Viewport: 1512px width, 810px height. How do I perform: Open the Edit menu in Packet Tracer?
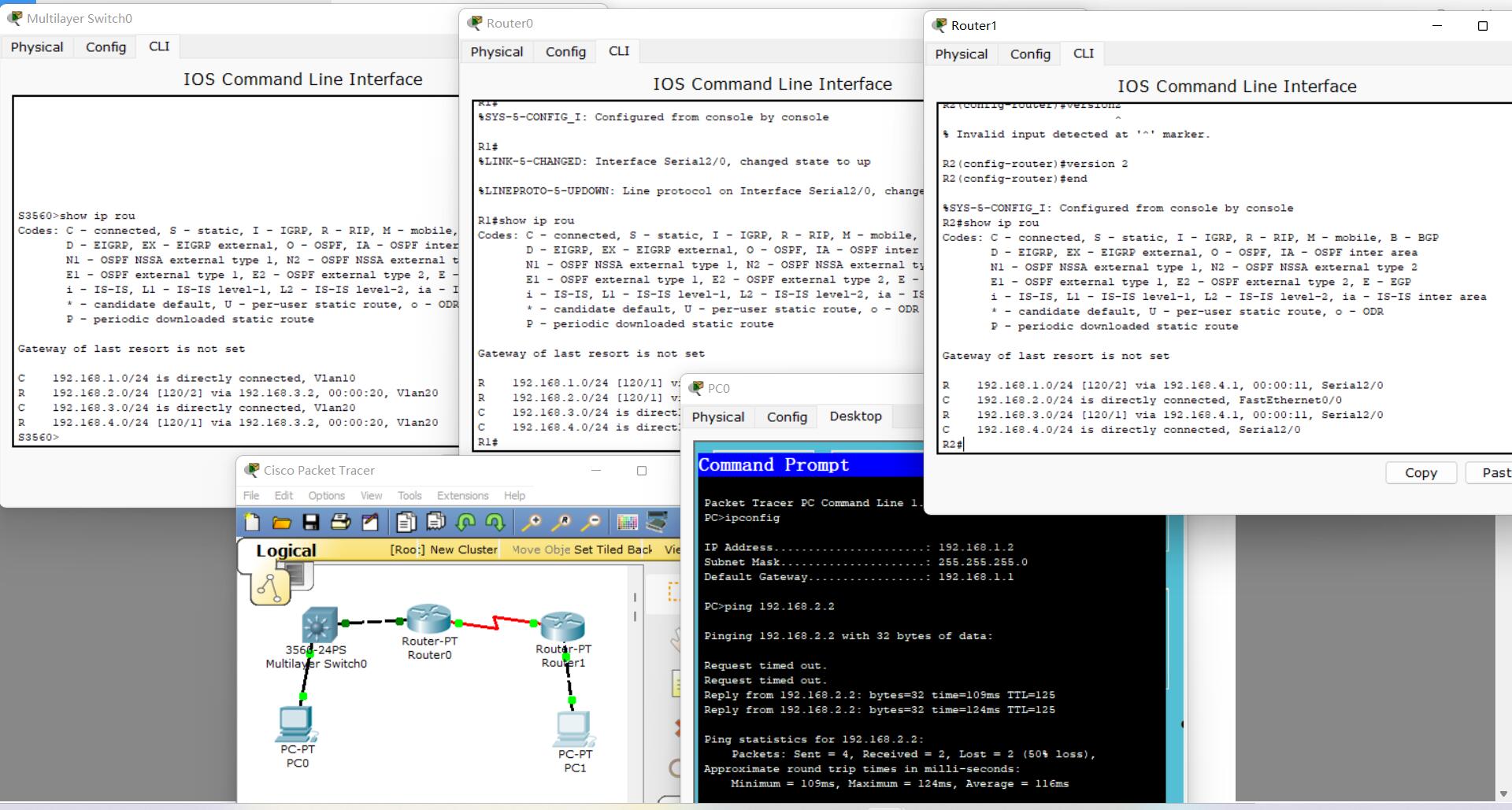pyautogui.click(x=283, y=495)
